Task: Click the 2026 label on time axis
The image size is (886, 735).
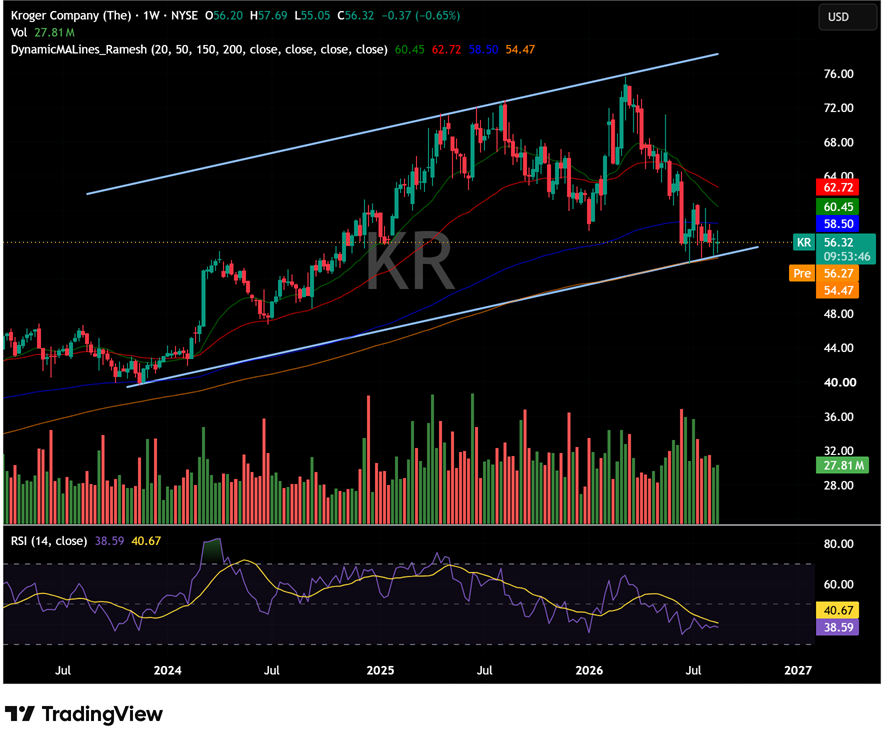Action: 589,670
